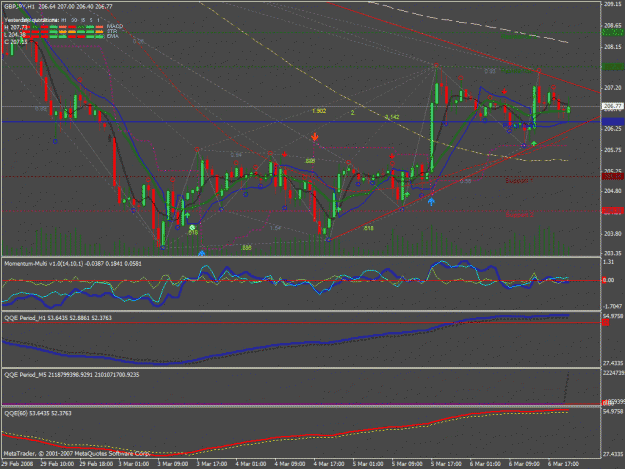625x469 pixels.
Task: Click the 204.80 price axis label
Action: coord(613,191)
